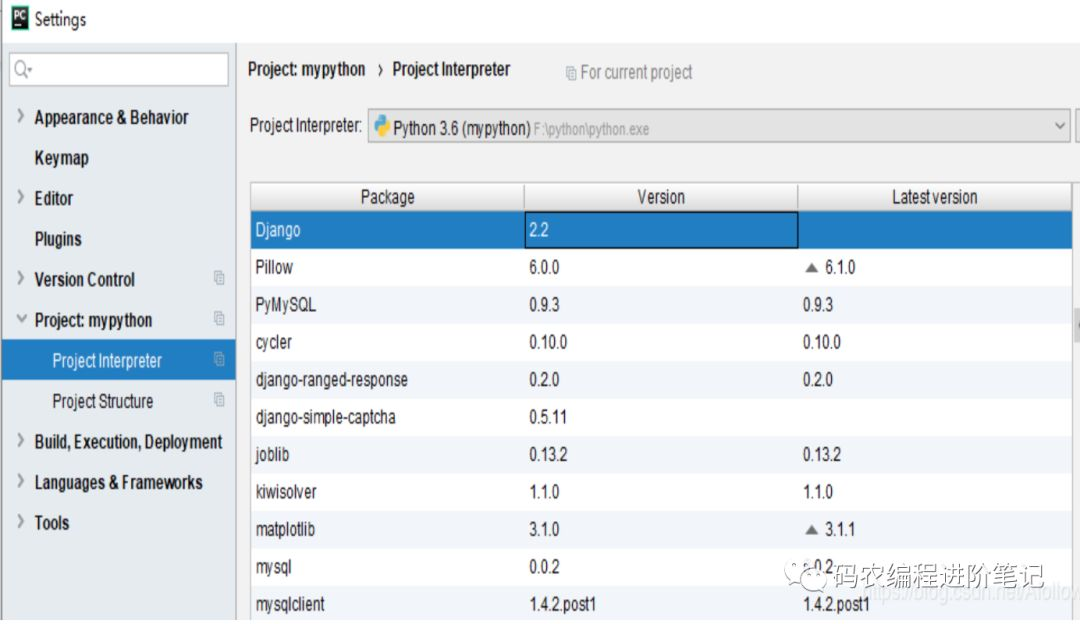
Task: Select the django-simple-captcha package row
Action: [326, 417]
